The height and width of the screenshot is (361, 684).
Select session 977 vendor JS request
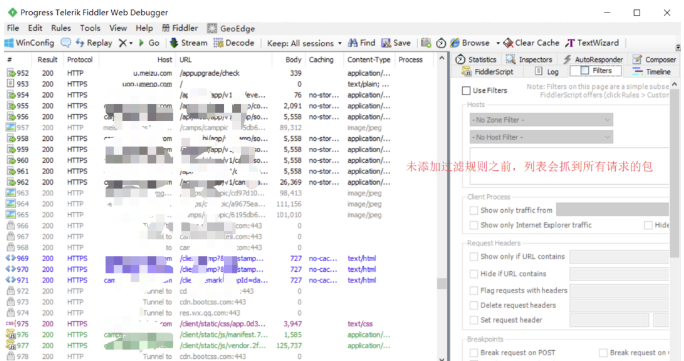tap(221, 346)
